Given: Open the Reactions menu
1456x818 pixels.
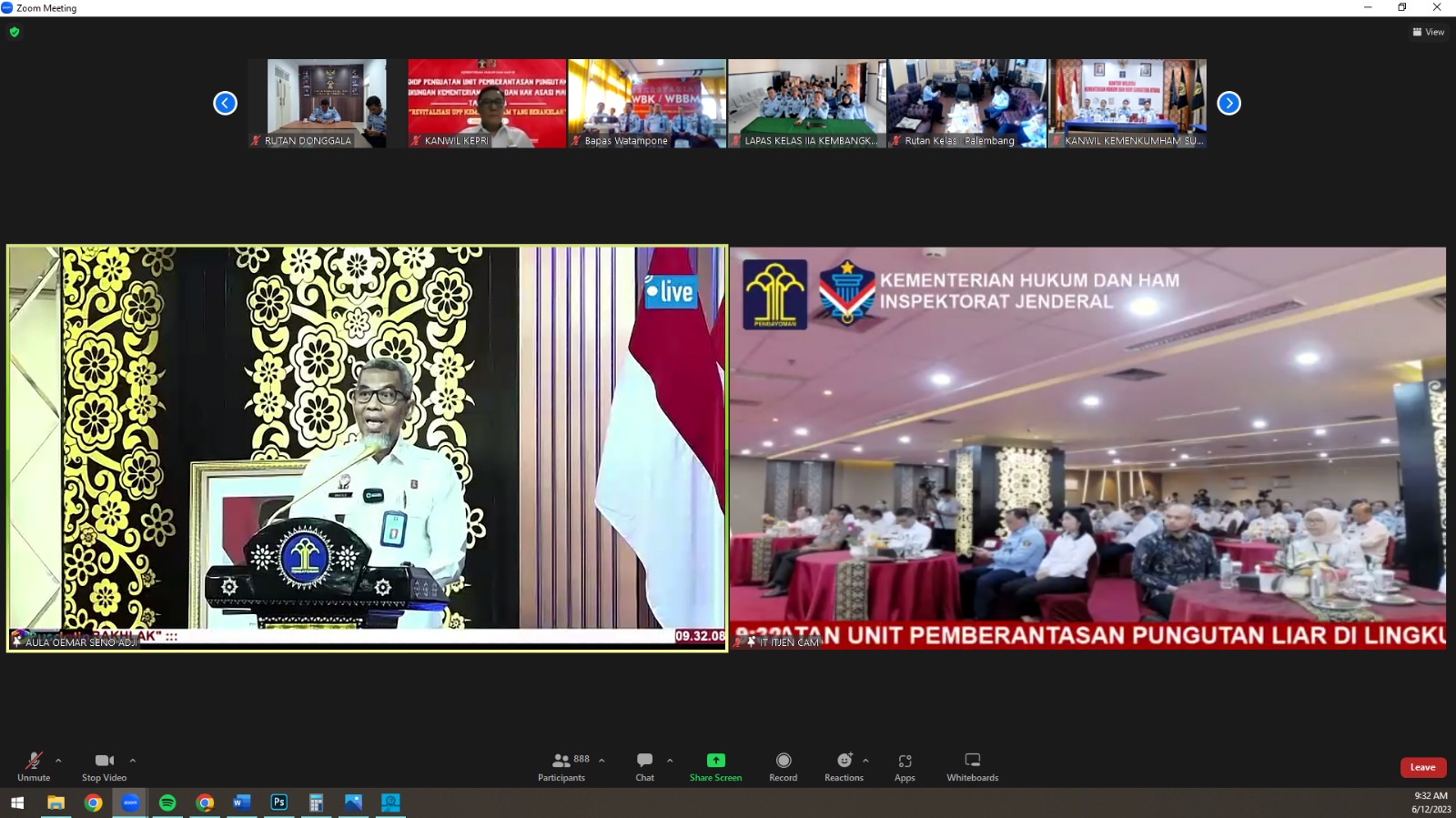Looking at the screenshot, I should pyautogui.click(x=844, y=766).
